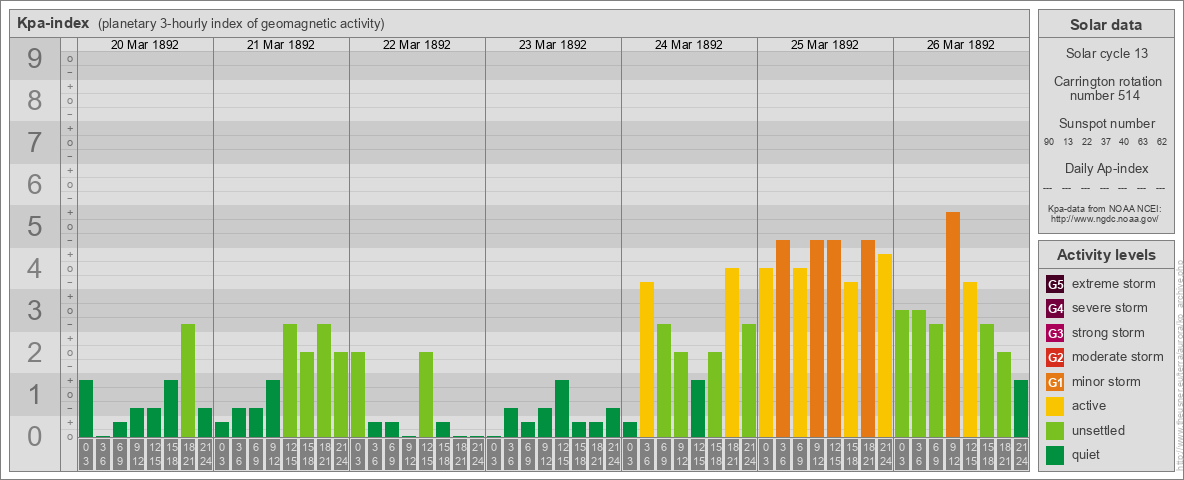The width and height of the screenshot is (1184, 480).
Task: Click the sunspot number value 13
Action: tap(1068, 142)
